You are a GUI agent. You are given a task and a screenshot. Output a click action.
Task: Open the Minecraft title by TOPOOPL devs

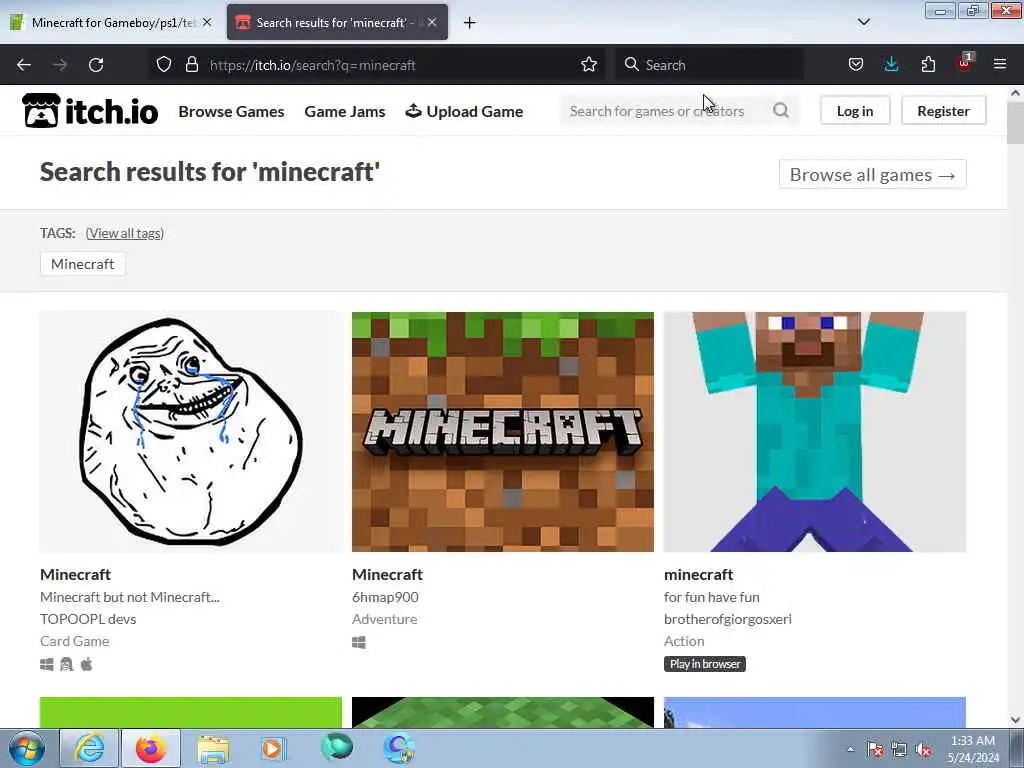75,574
